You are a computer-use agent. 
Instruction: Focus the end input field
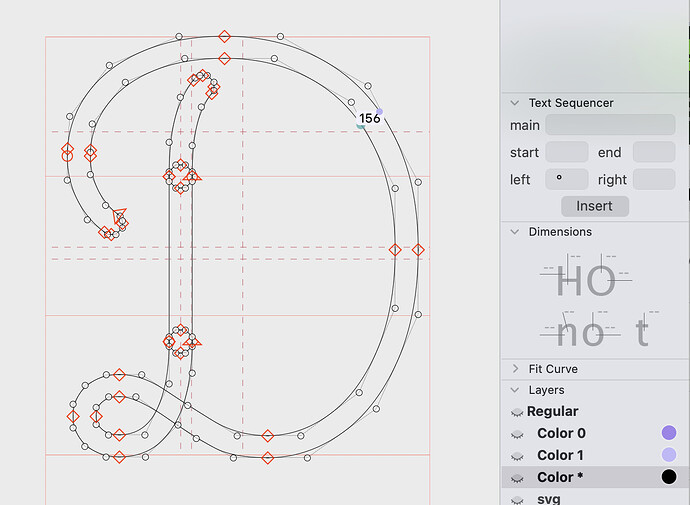pos(654,153)
